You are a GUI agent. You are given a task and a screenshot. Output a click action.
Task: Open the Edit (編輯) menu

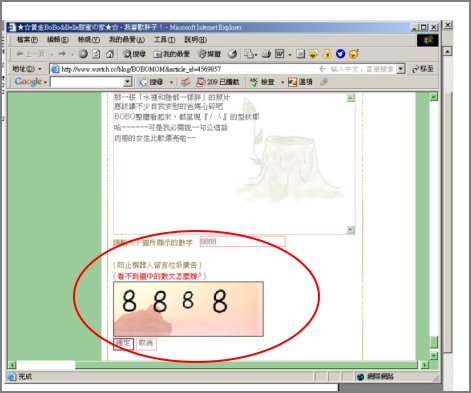click(58, 40)
